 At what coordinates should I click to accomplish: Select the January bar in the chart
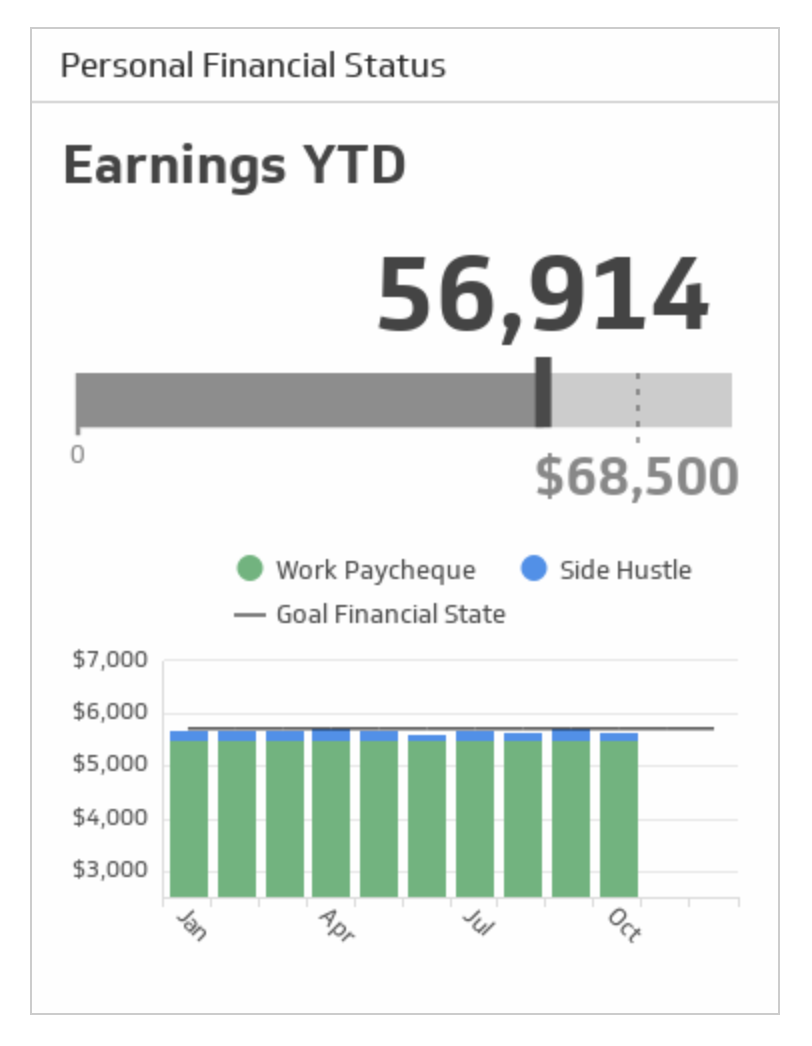(189, 815)
